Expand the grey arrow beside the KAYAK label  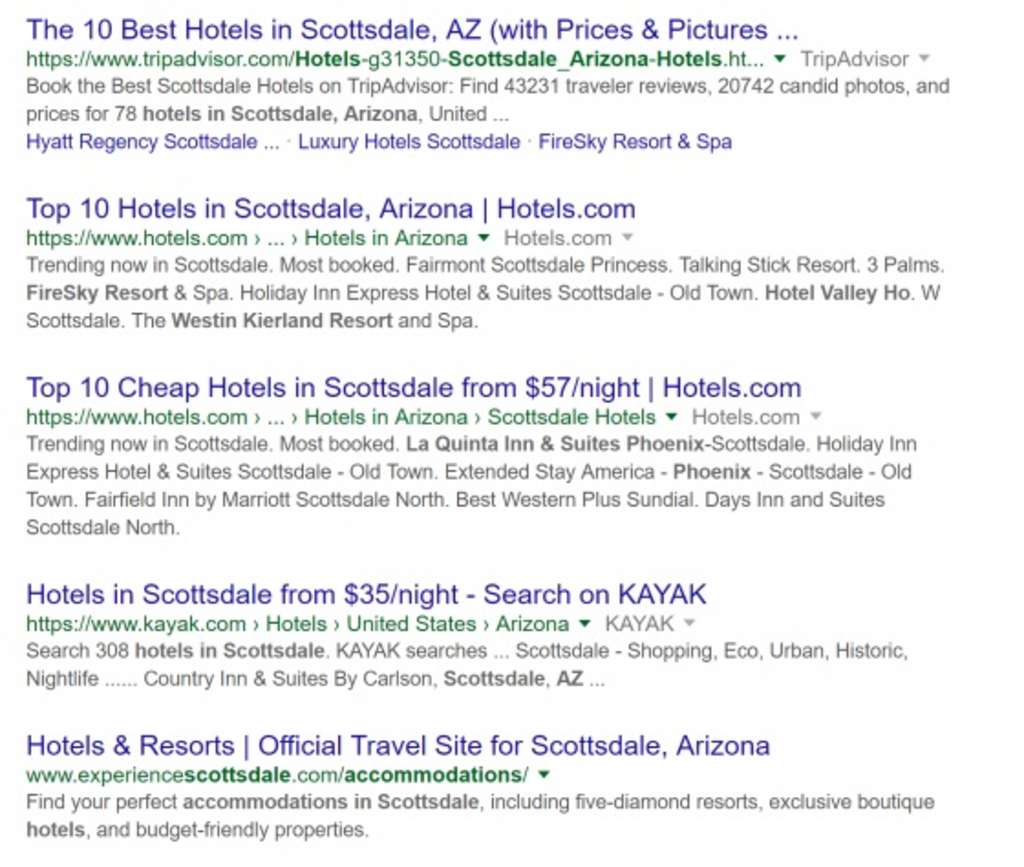point(688,624)
